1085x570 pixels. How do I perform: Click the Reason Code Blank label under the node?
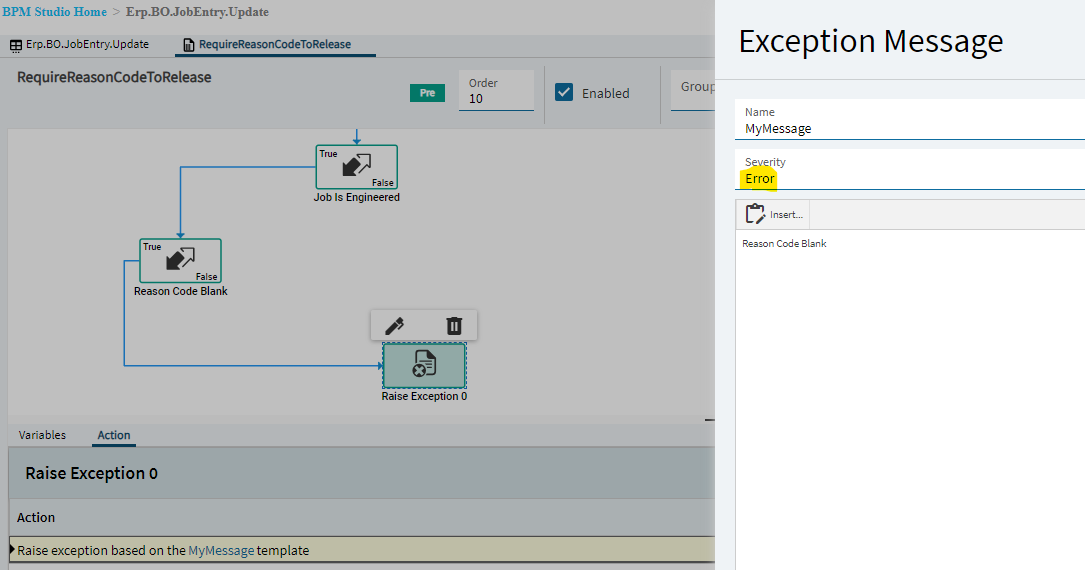[x=181, y=291]
